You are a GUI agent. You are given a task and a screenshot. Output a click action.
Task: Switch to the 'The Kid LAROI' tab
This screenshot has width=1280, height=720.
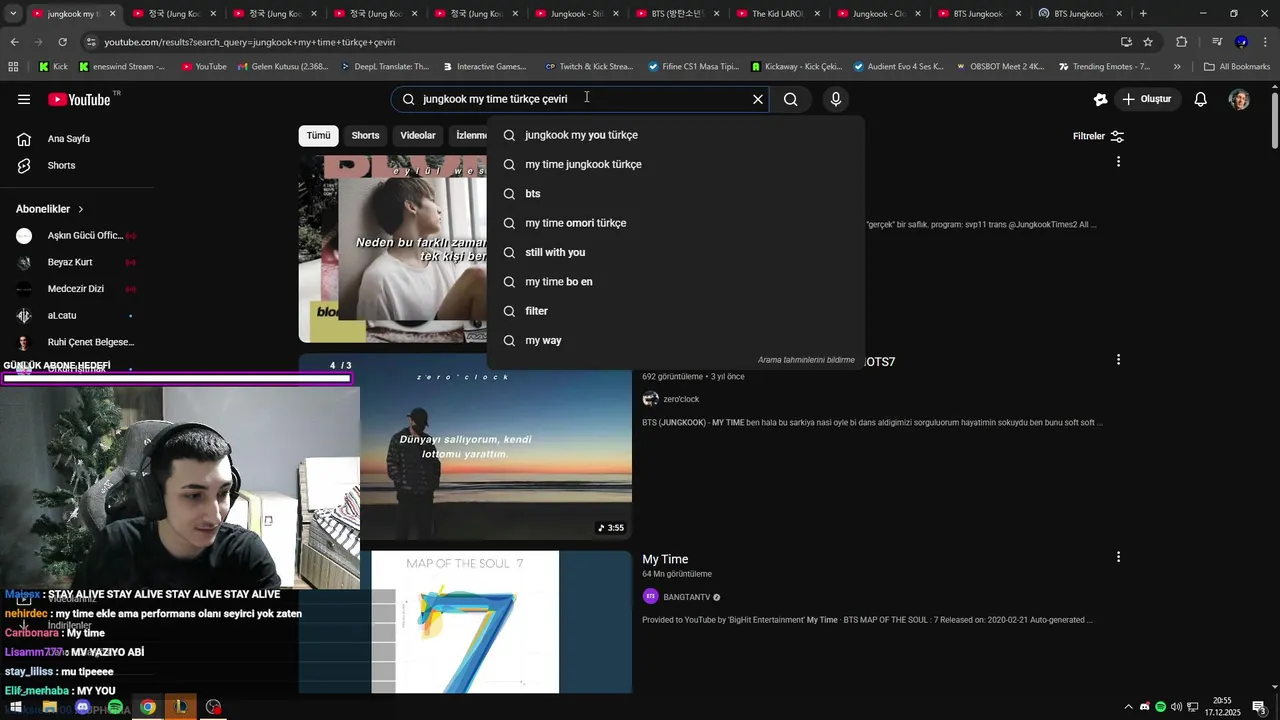pos(778,14)
